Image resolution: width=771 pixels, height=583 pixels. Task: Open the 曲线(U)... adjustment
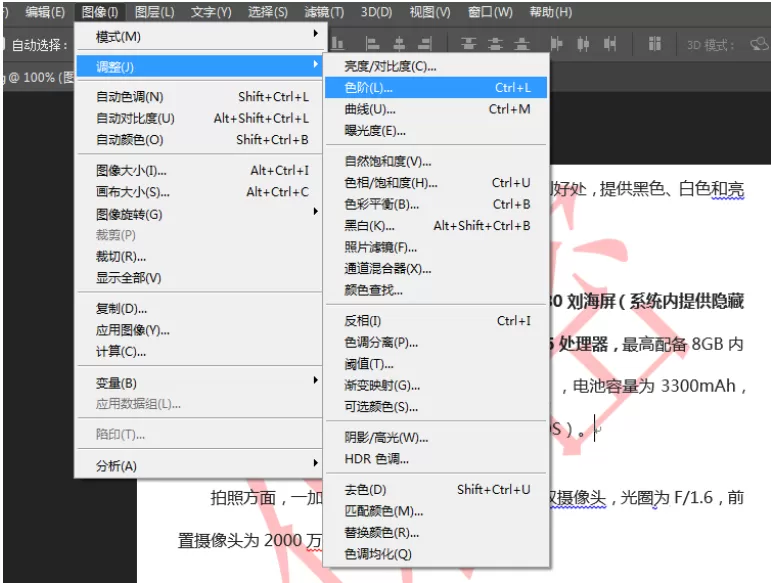(x=436, y=109)
